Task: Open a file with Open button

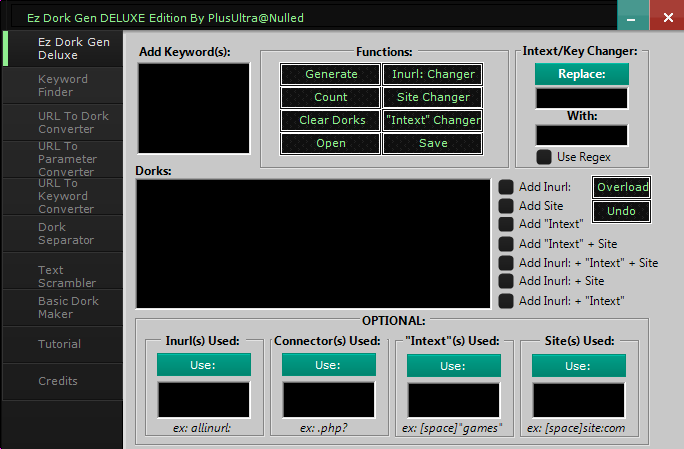Action: coord(330,143)
